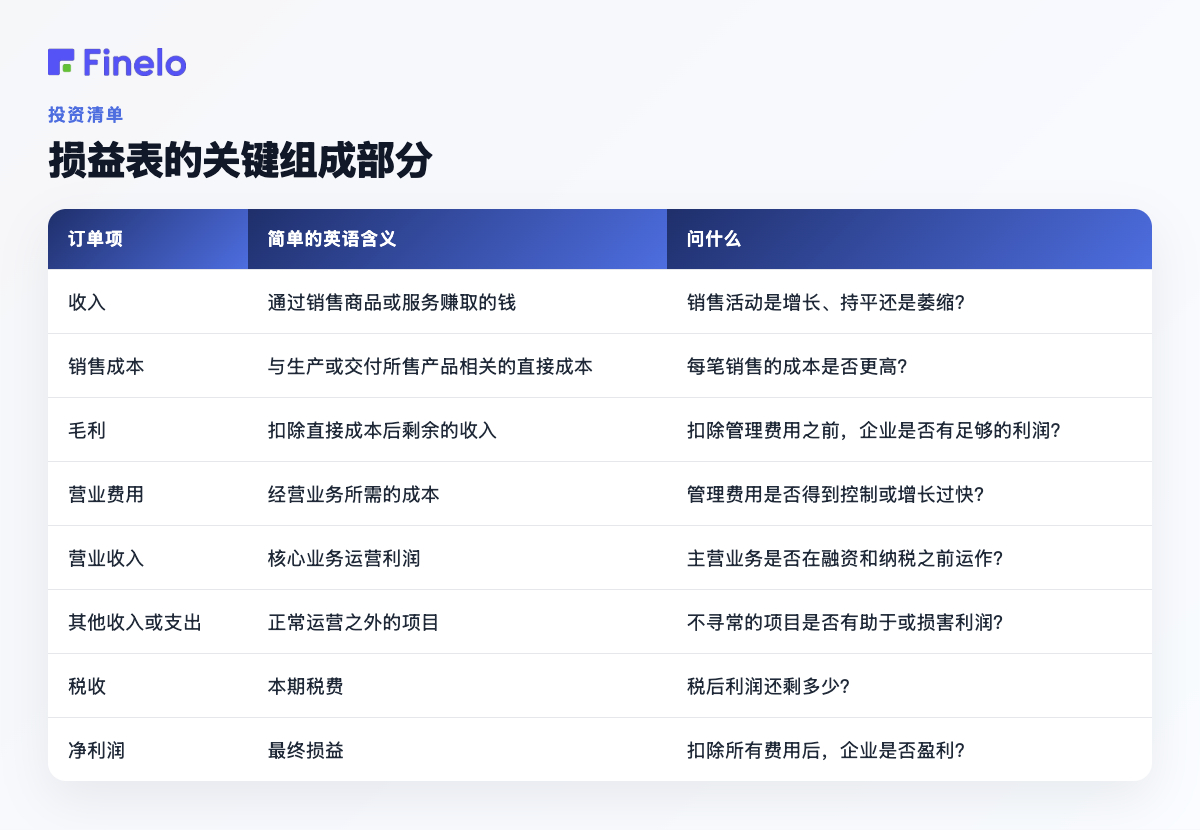
Task: Click the cell 本期税费
Action: pyautogui.click(x=306, y=686)
